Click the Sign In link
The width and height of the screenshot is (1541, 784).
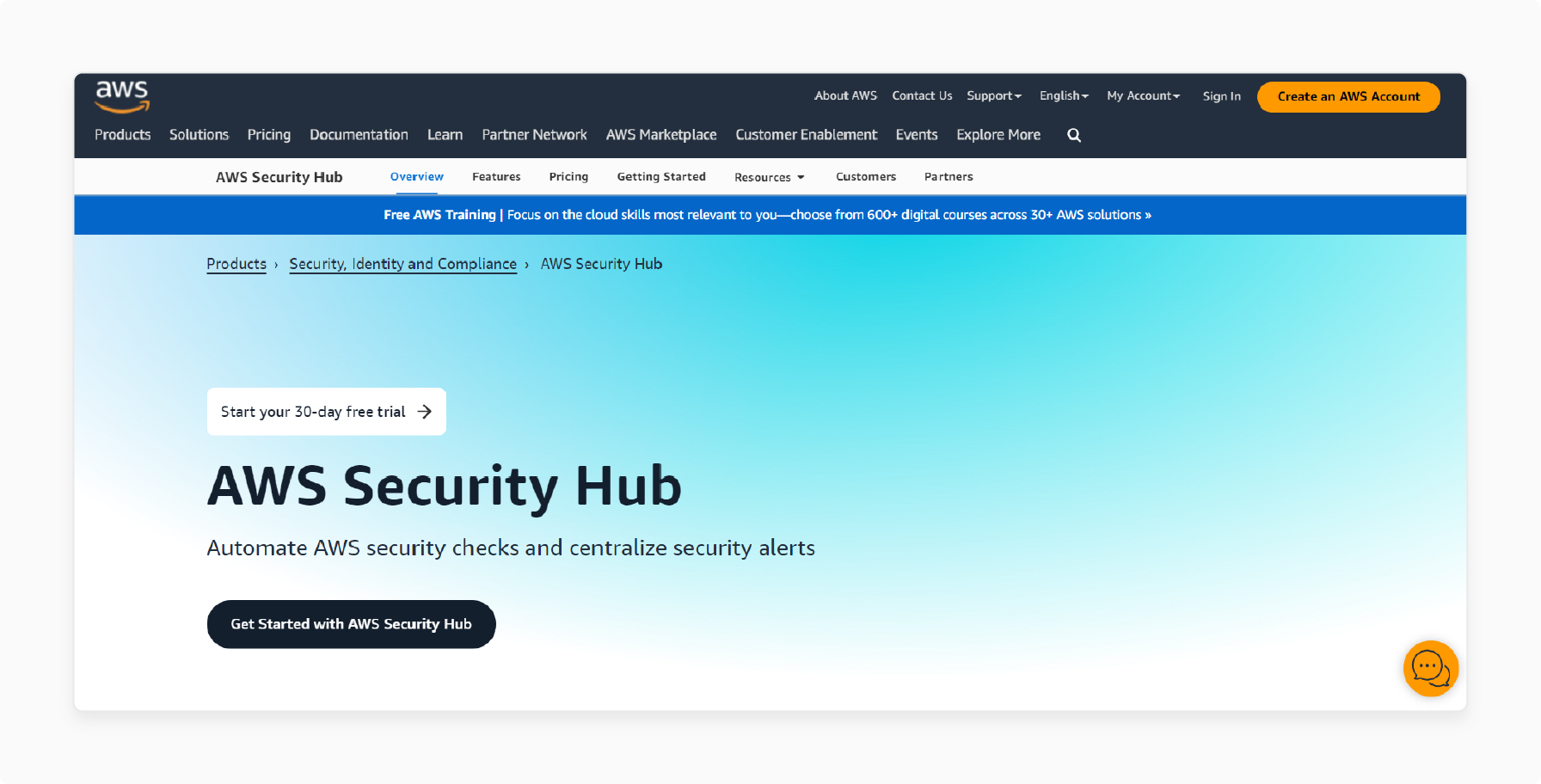pos(1221,96)
